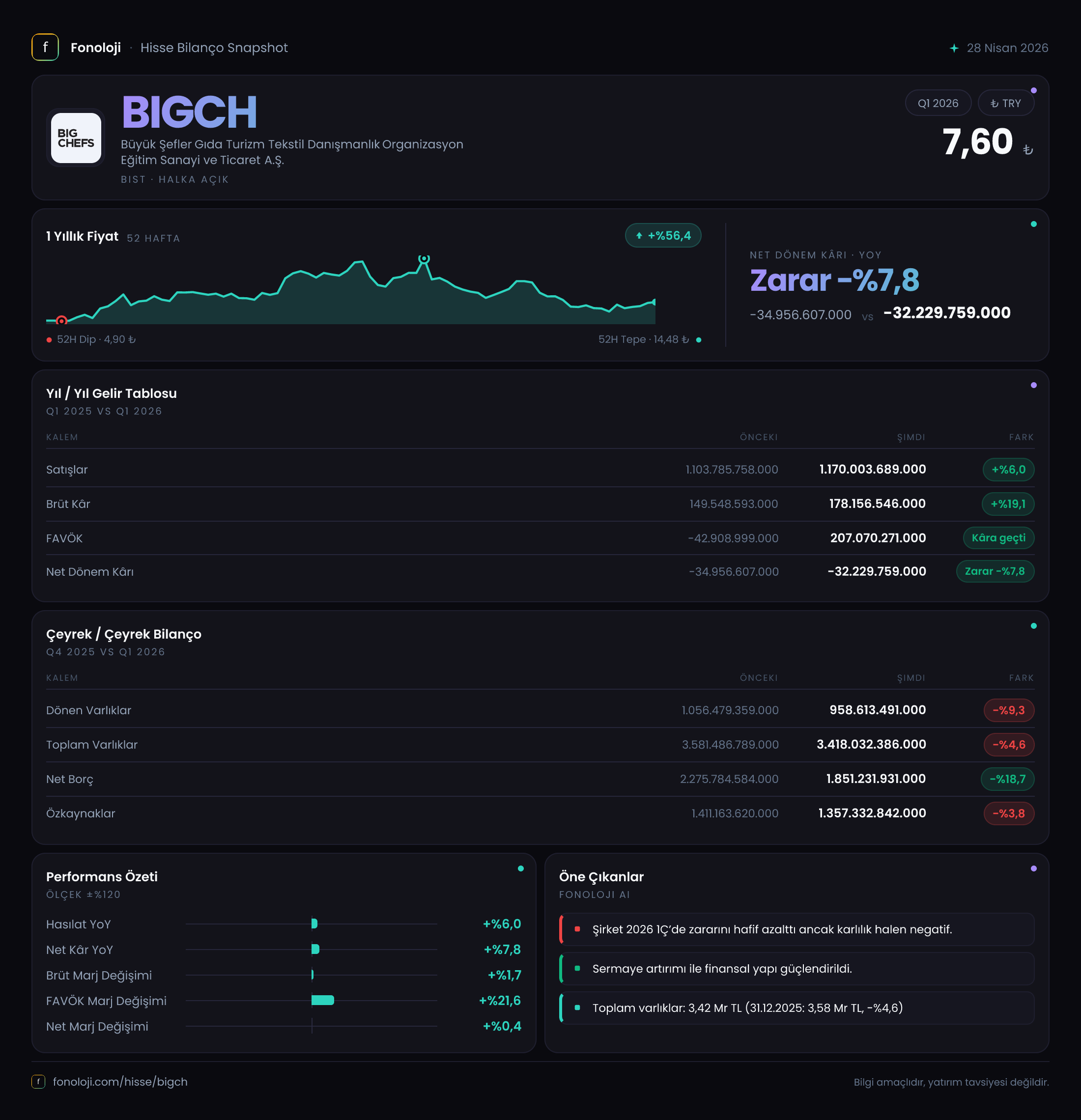Open the fonoloji.com/hisse/bigch link
The width and height of the screenshot is (1081, 1120).
120,1082
